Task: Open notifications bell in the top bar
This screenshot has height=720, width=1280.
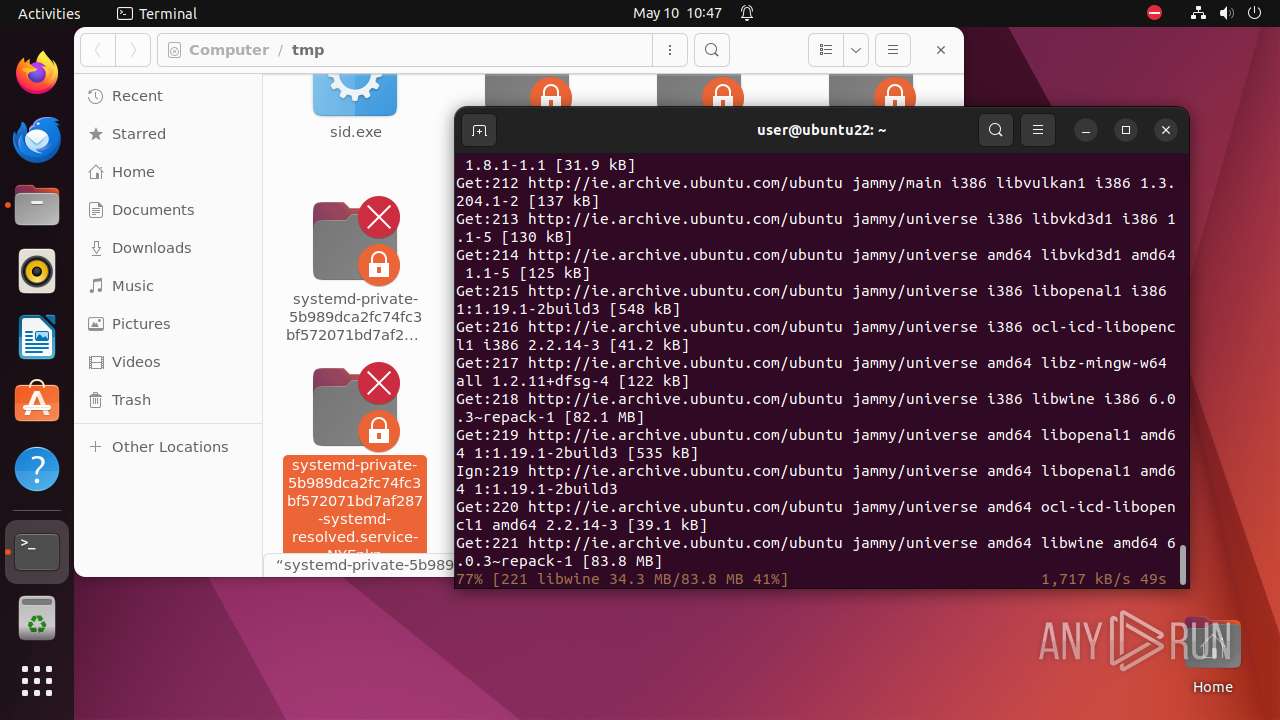Action: [x=747, y=13]
